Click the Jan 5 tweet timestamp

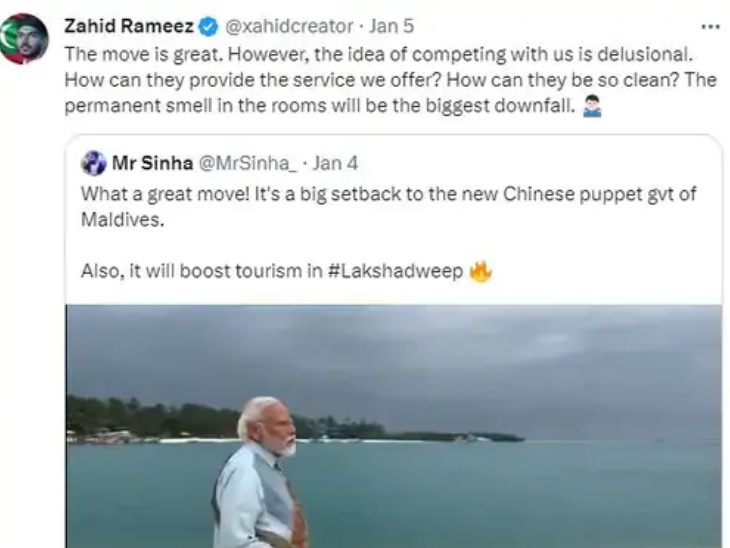(391, 26)
